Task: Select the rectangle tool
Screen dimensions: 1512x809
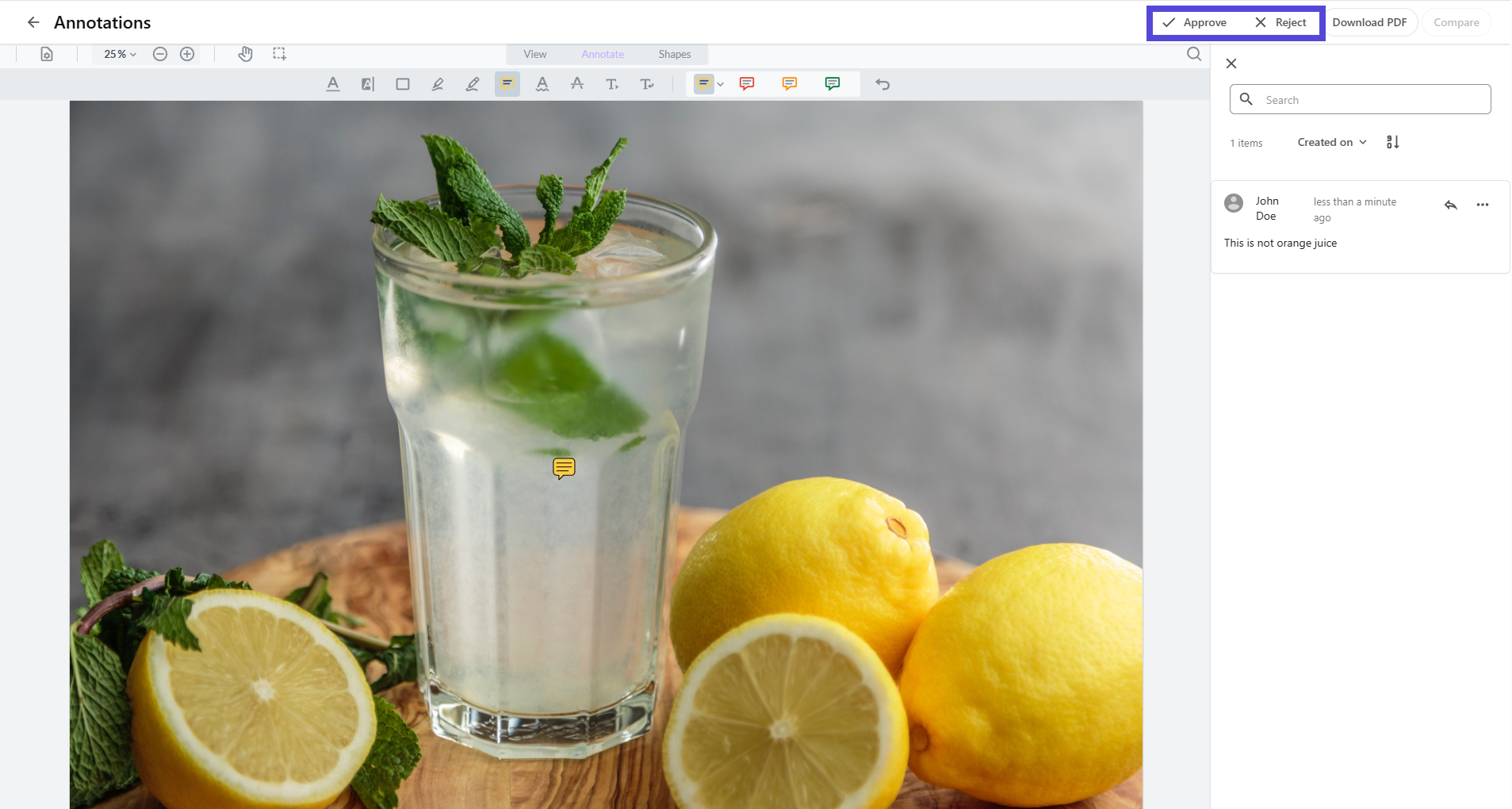Action: pyautogui.click(x=403, y=84)
